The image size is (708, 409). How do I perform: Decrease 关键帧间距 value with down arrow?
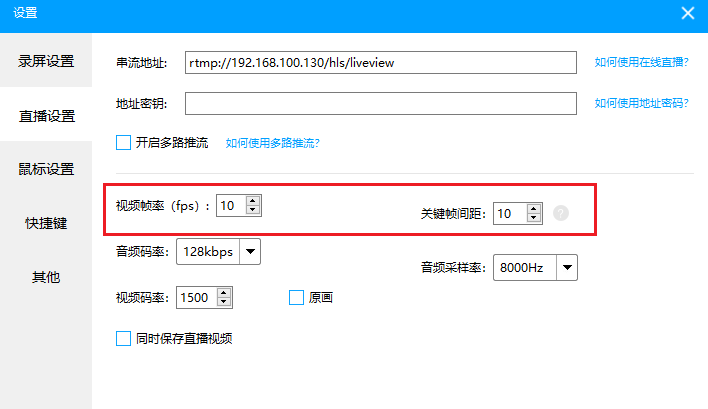point(534,218)
